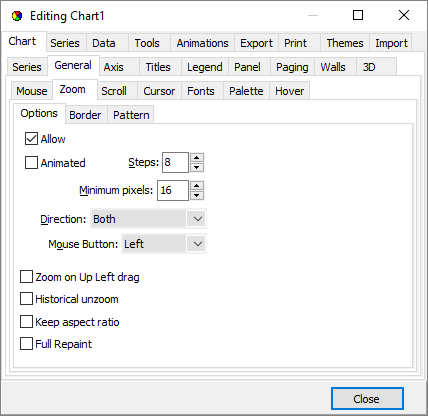Screen dimensions: 428x416
Task: Open the Scroll sub-tab
Action: (114, 91)
